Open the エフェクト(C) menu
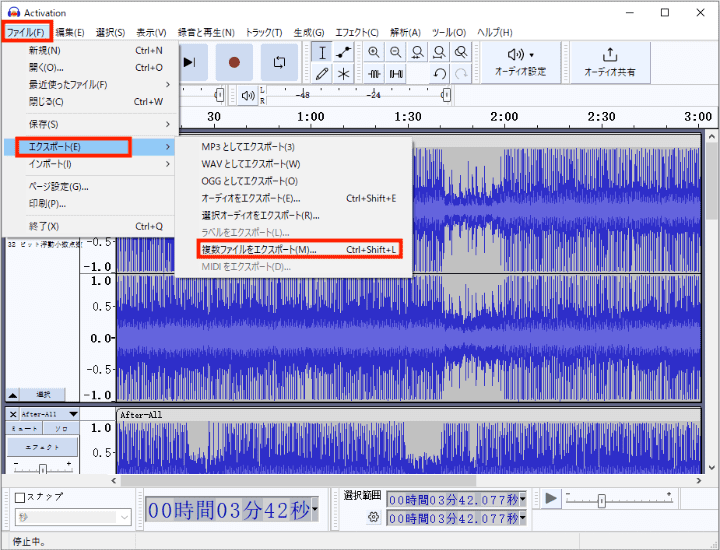This screenshot has width=720, height=550. [357, 33]
